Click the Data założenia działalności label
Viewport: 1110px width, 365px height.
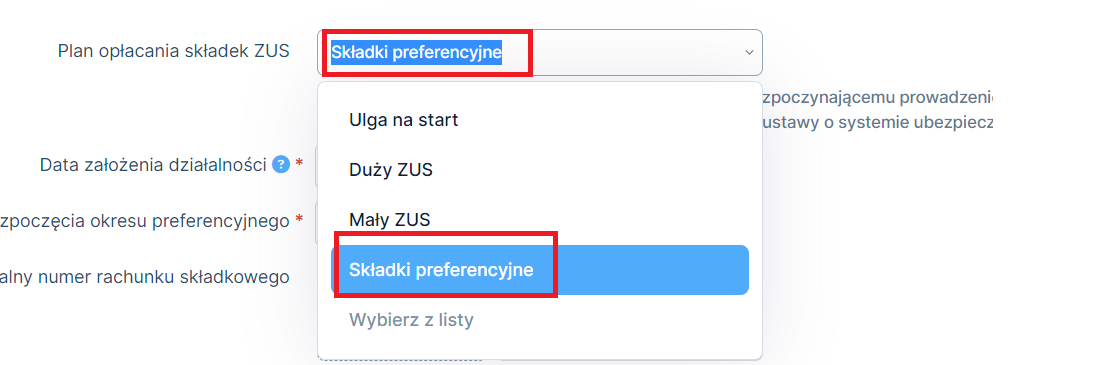coord(153,165)
